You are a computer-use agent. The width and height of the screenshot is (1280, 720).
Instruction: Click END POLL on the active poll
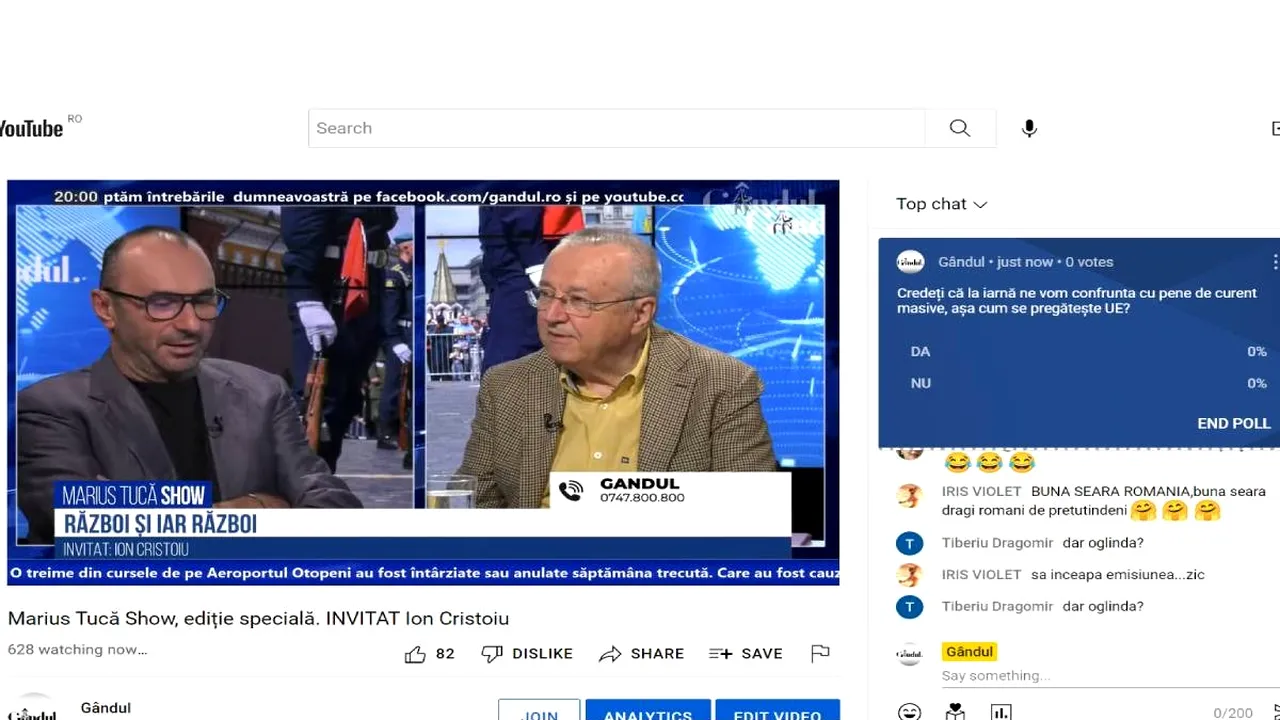(1233, 423)
